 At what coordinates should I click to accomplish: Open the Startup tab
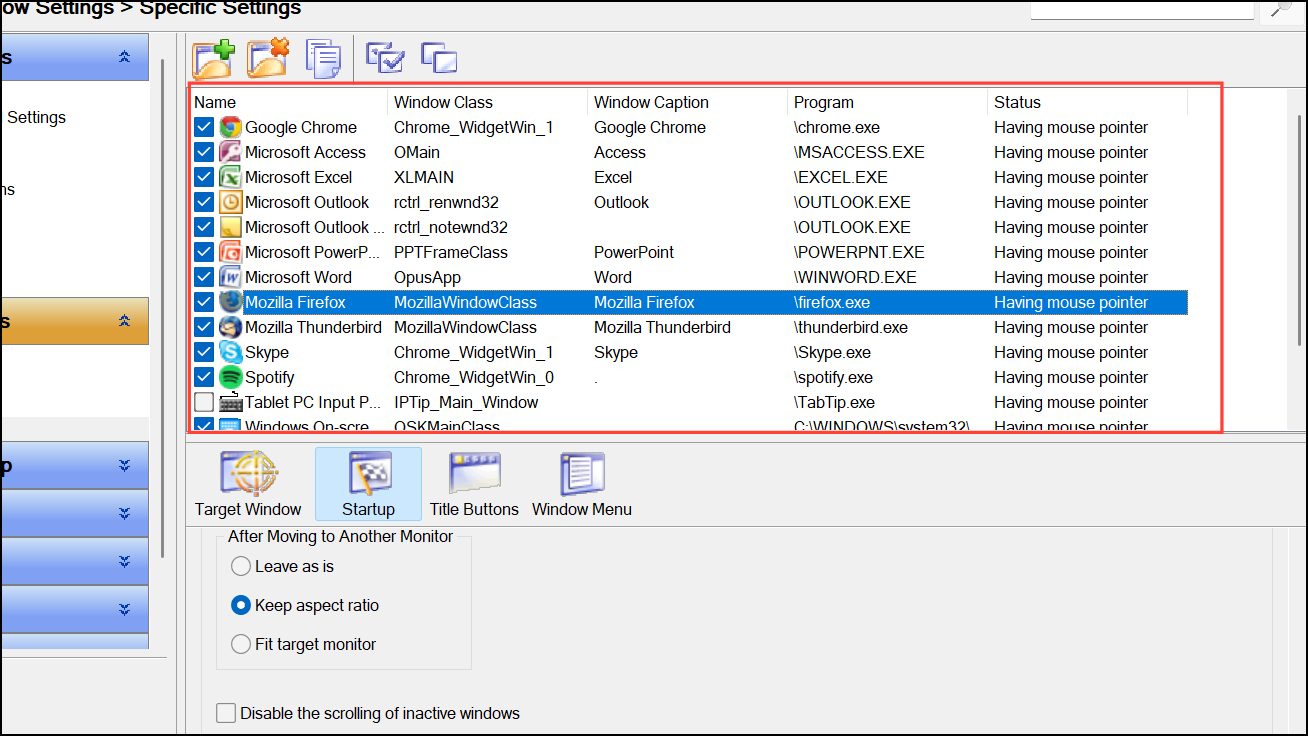click(368, 484)
